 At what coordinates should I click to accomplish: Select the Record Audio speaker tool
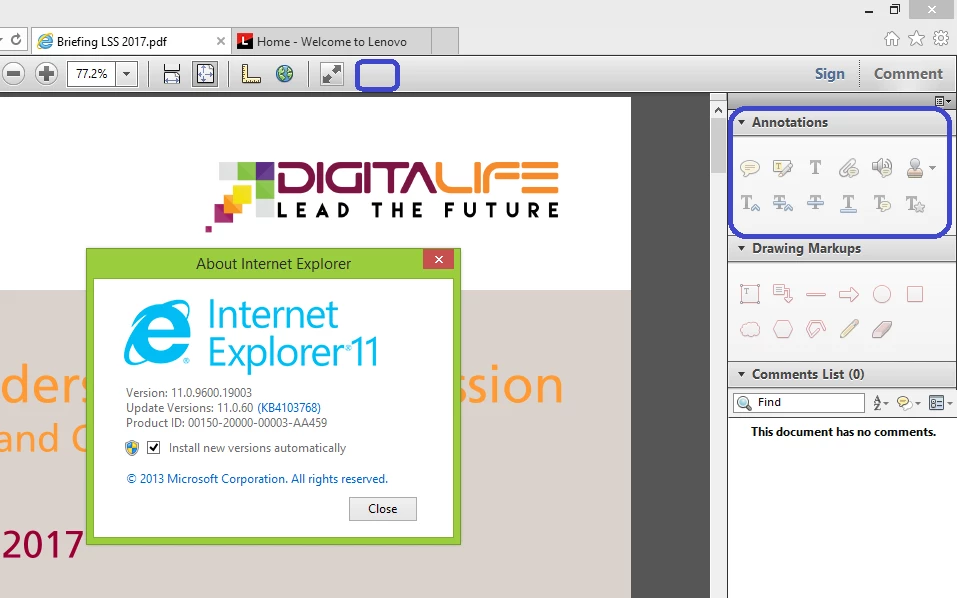point(882,167)
